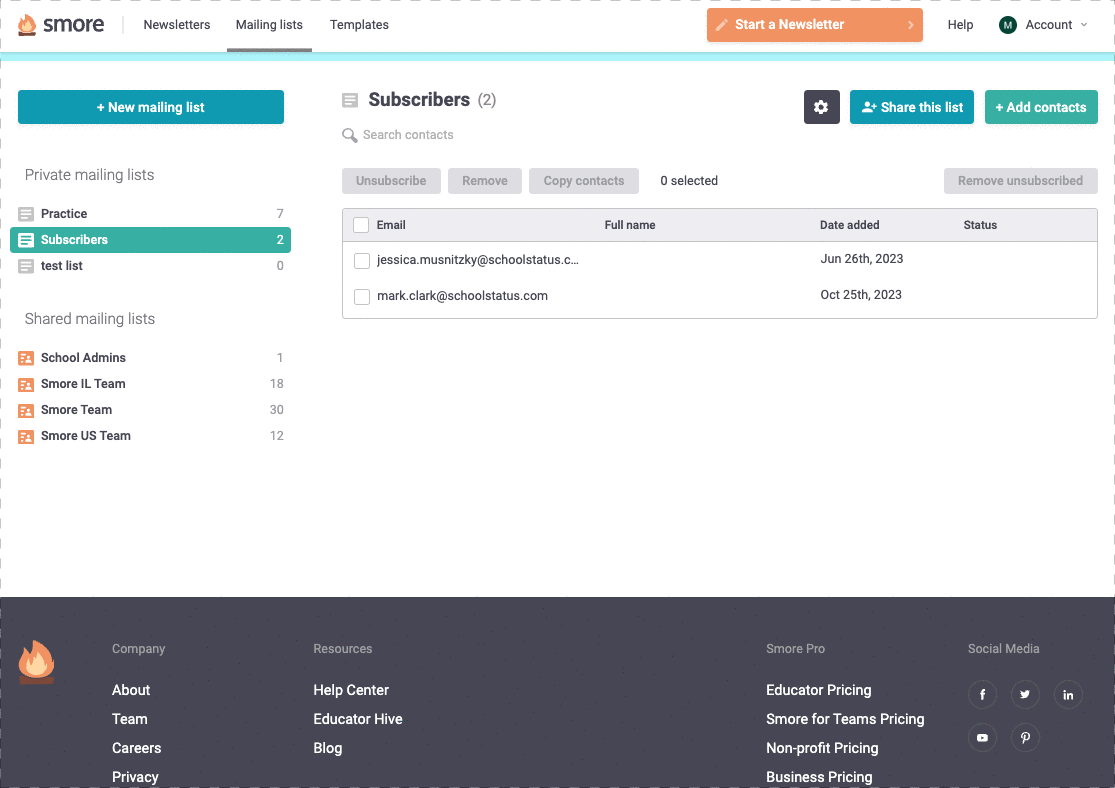
Task: Open the YouTube social media icon
Action: 982,738
